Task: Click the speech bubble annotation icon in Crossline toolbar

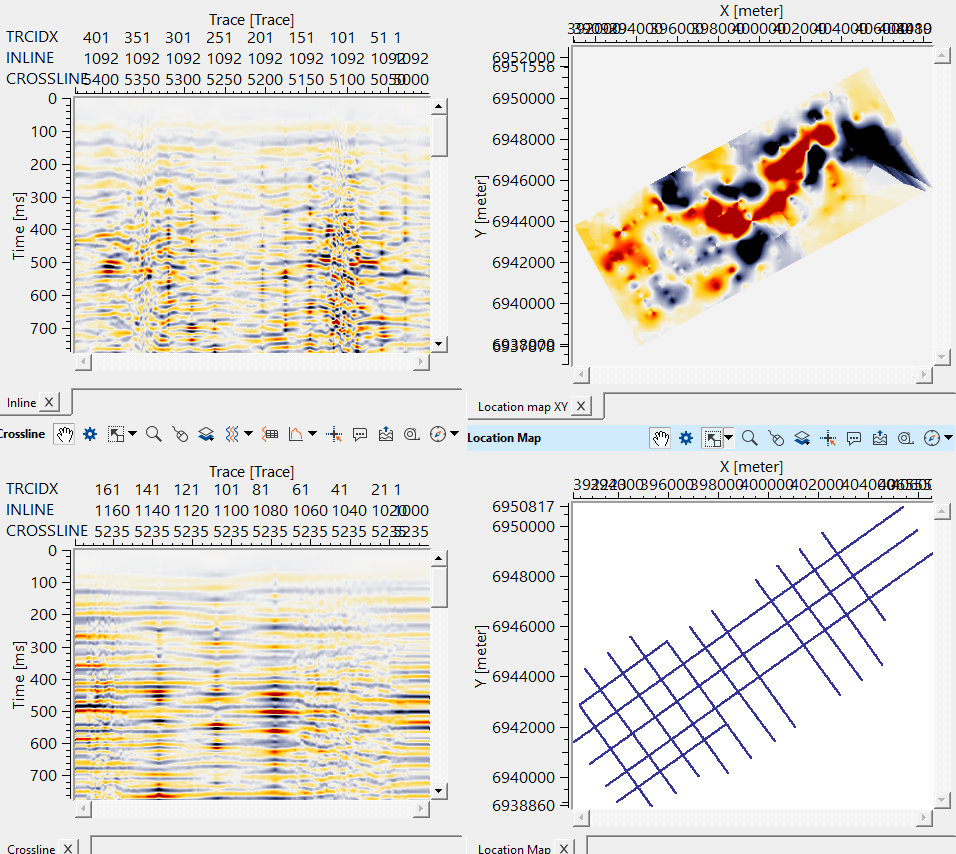Action: coord(360,434)
